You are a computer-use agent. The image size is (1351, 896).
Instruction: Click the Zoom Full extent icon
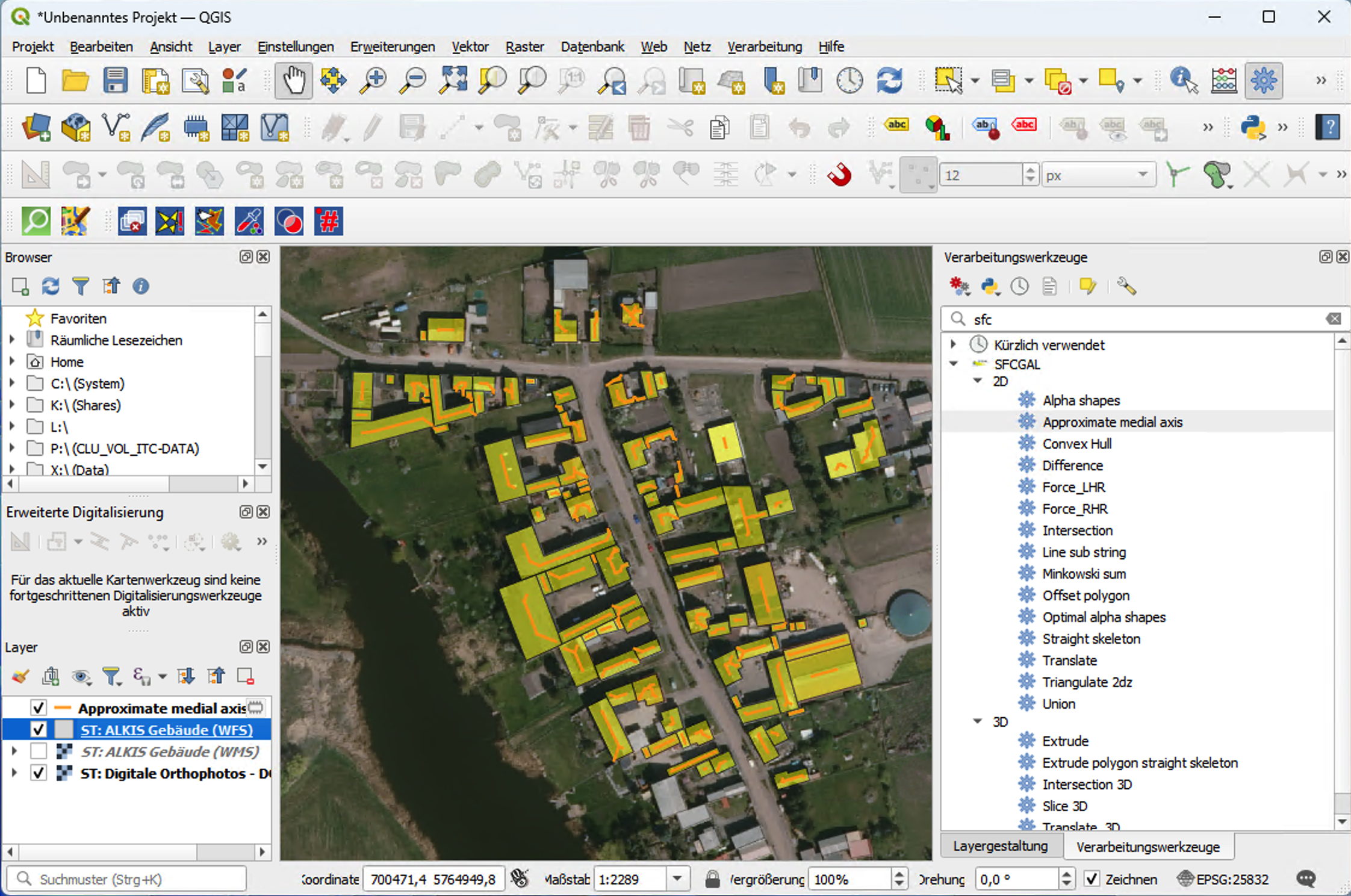[x=453, y=80]
